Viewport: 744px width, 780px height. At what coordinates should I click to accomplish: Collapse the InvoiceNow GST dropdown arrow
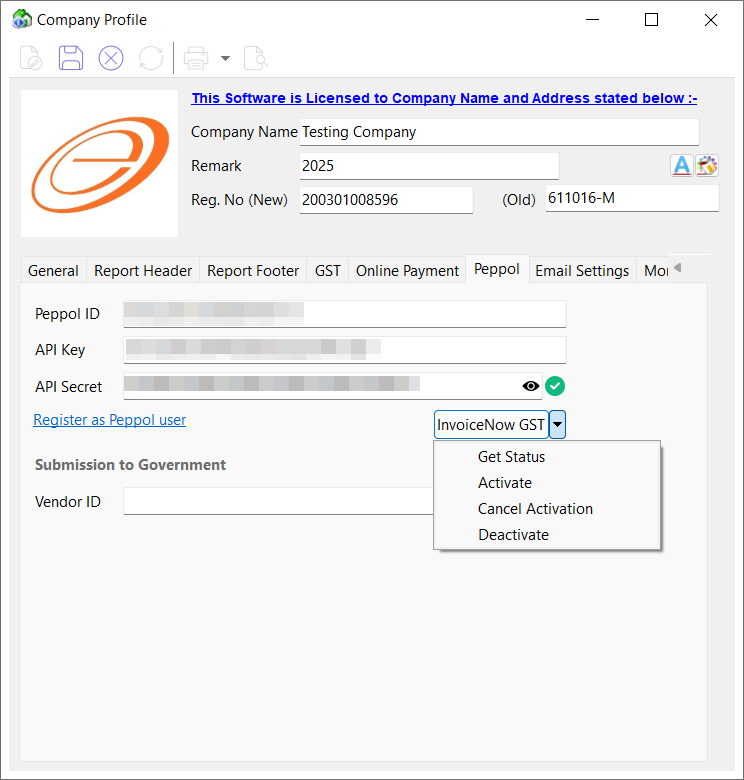(558, 425)
